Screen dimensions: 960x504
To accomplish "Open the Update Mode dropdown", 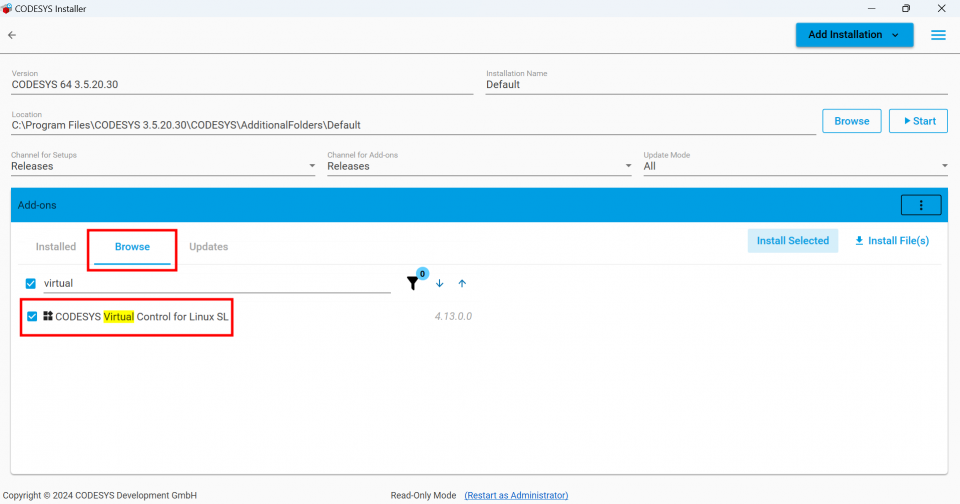I will pyautogui.click(x=795, y=166).
